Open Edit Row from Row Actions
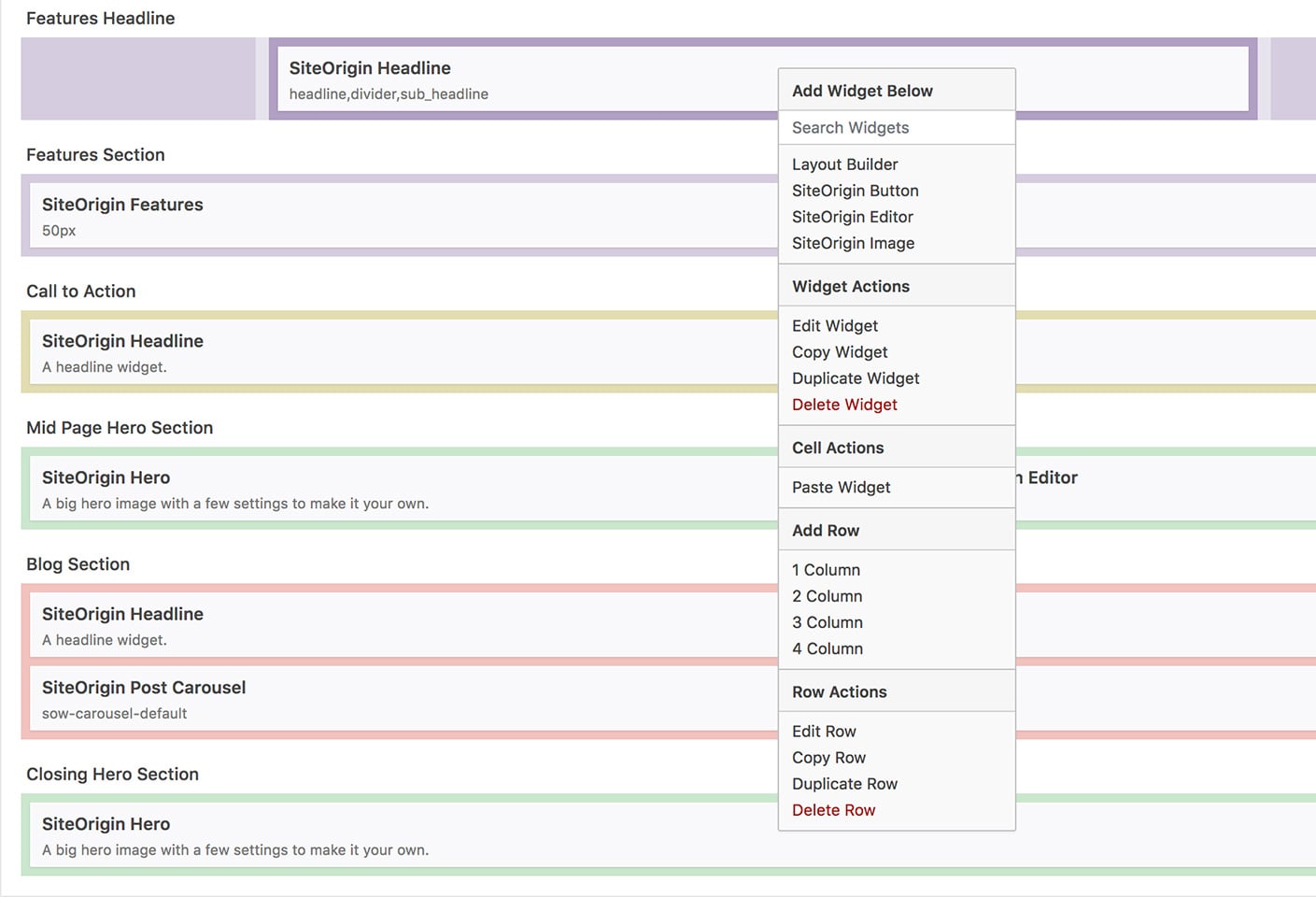This screenshot has width=1316, height=897. pos(824,731)
